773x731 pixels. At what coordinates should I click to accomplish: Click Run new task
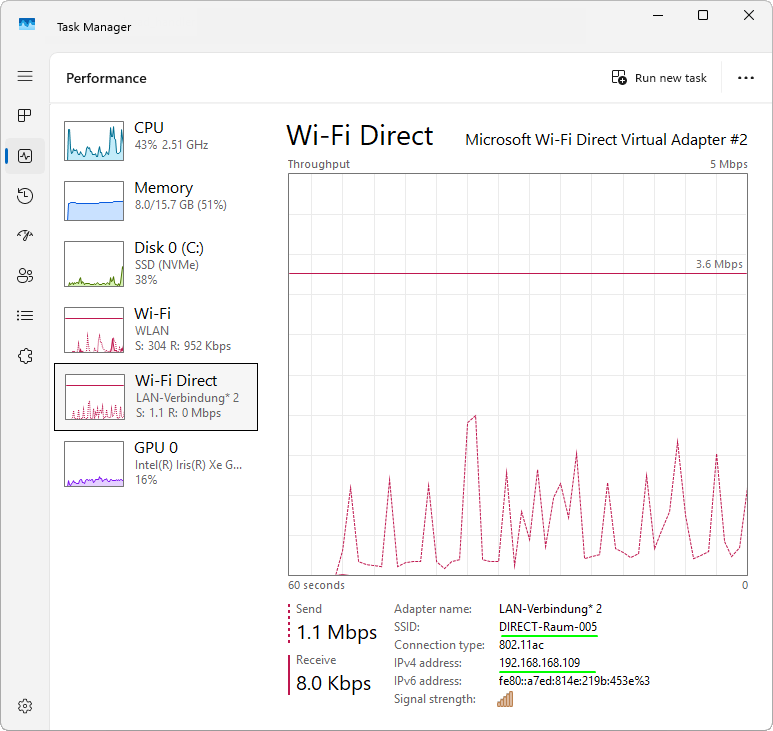(659, 78)
